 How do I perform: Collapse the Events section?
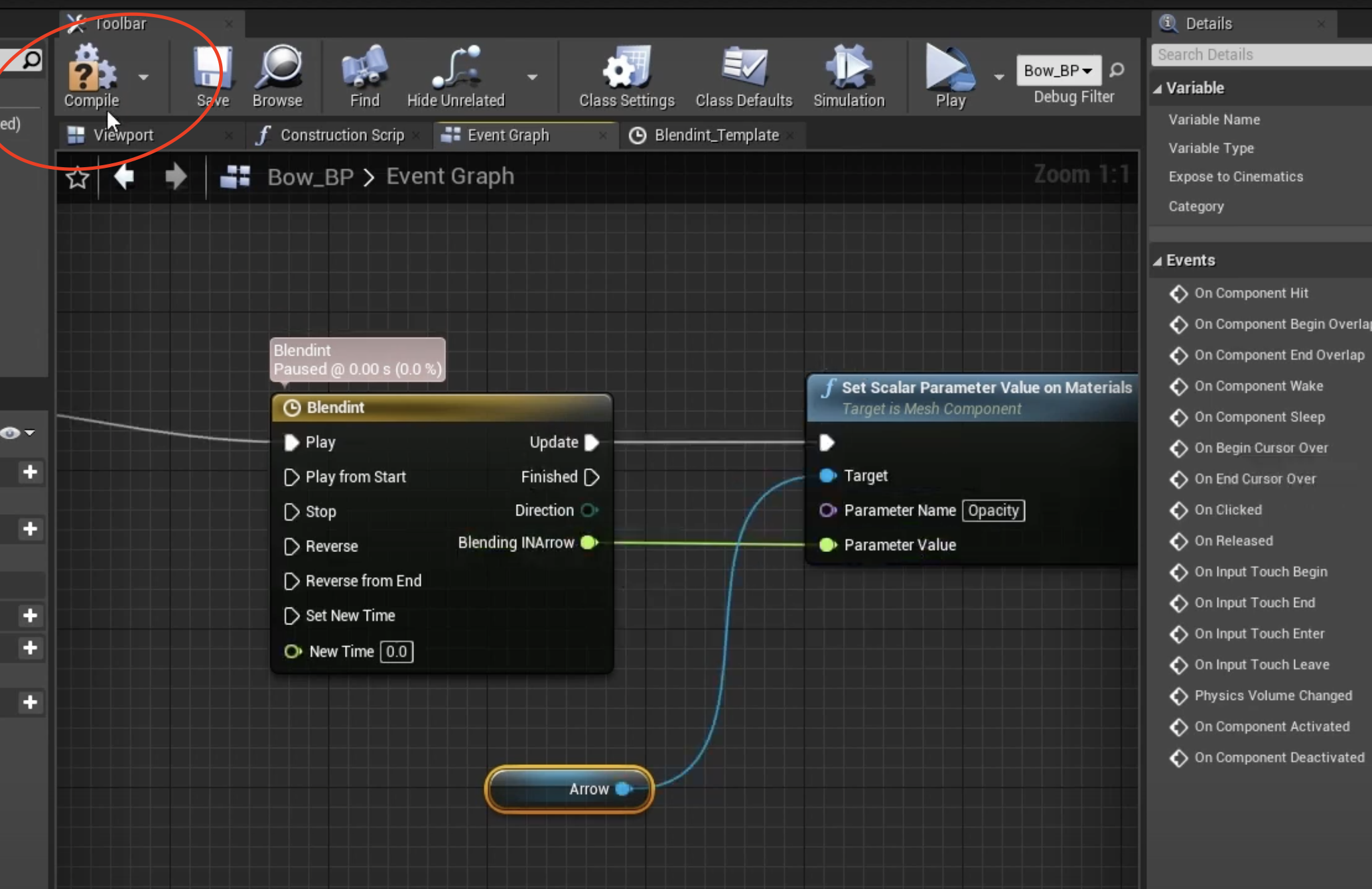click(1158, 261)
